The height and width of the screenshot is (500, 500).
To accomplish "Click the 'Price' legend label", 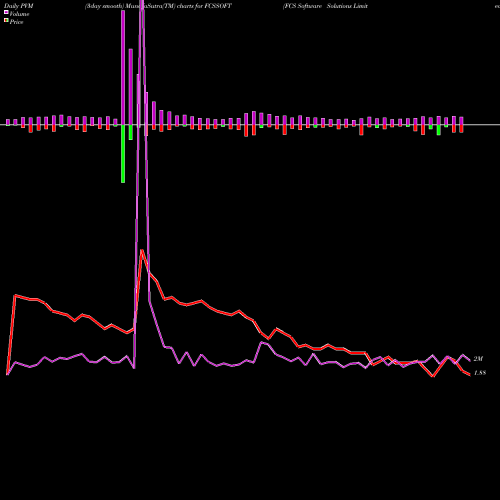I will point(16,22).
